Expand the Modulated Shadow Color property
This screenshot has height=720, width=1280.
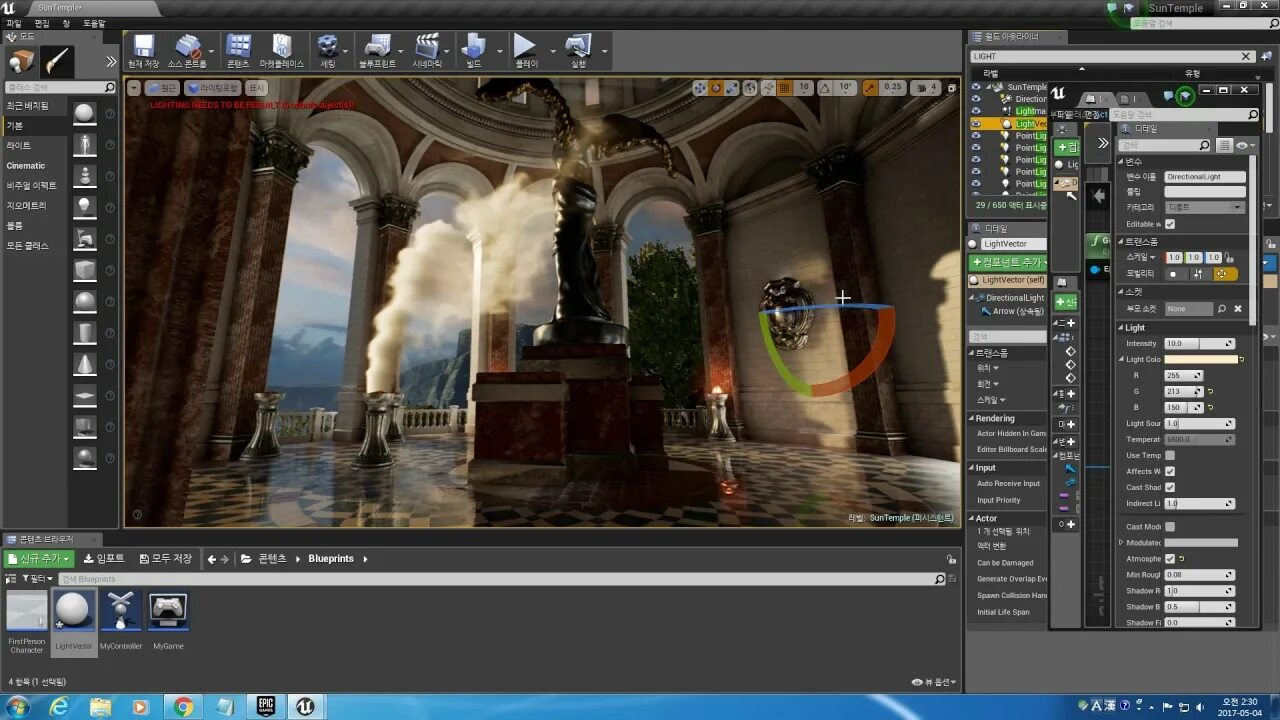(1121, 543)
